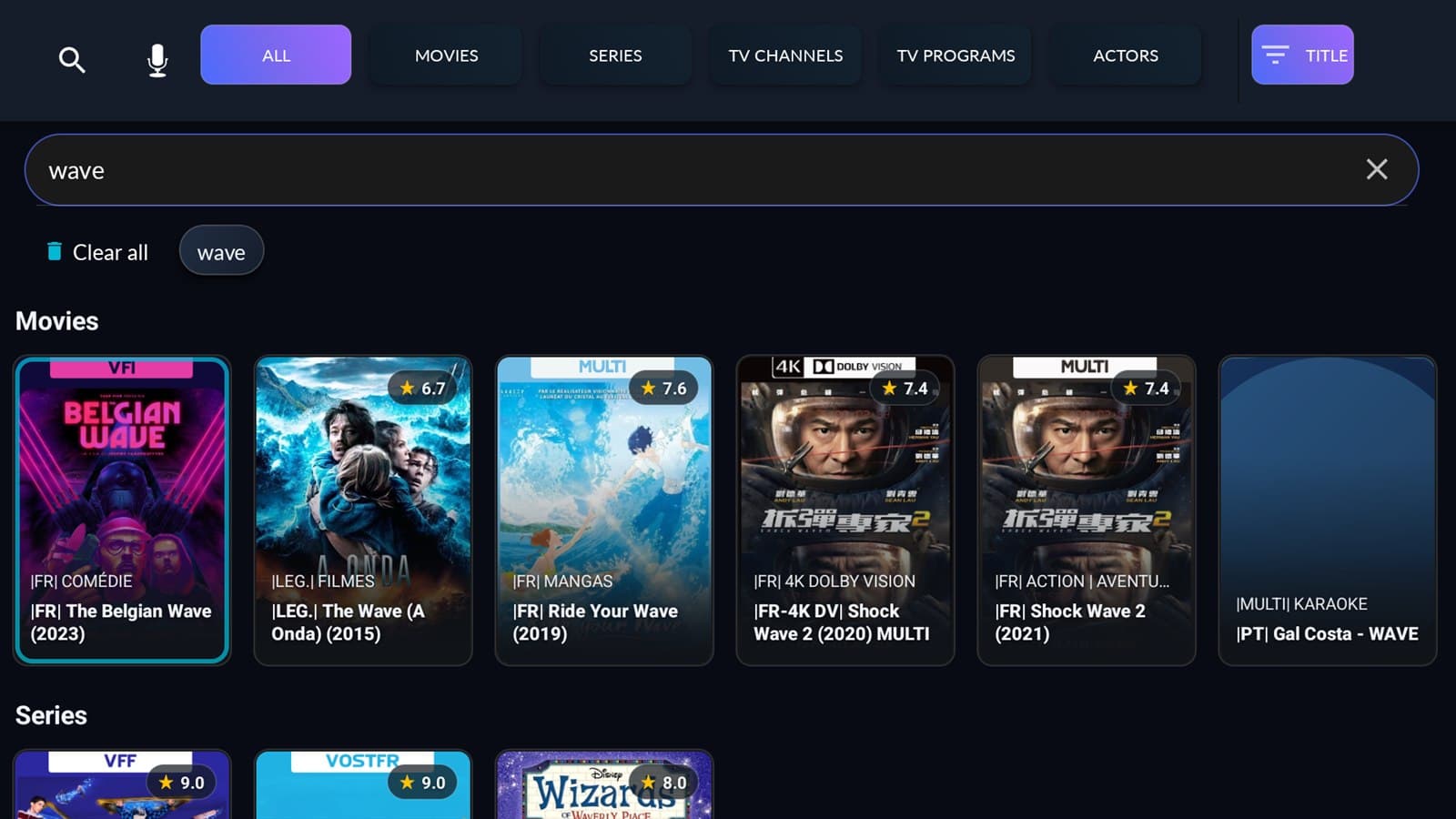Open the ACTORS tab
This screenshot has width=1456, height=819.
pos(1125,56)
